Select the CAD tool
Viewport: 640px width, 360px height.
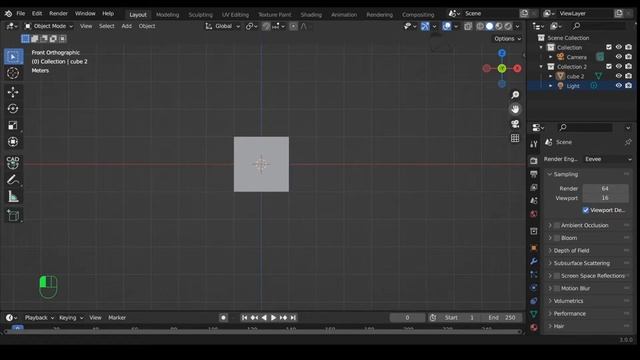[x=13, y=162]
